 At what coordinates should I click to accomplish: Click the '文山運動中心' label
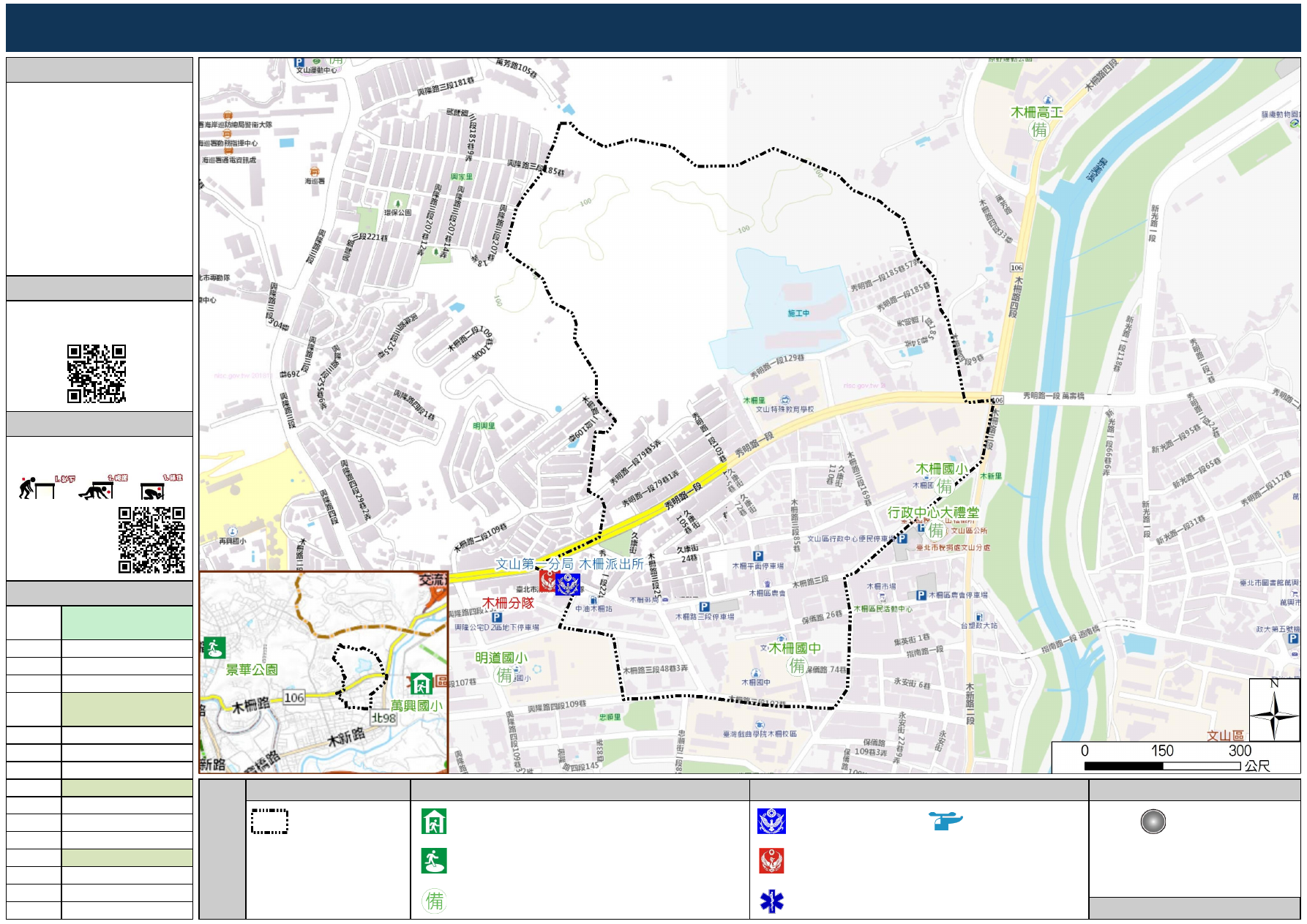coord(317,70)
